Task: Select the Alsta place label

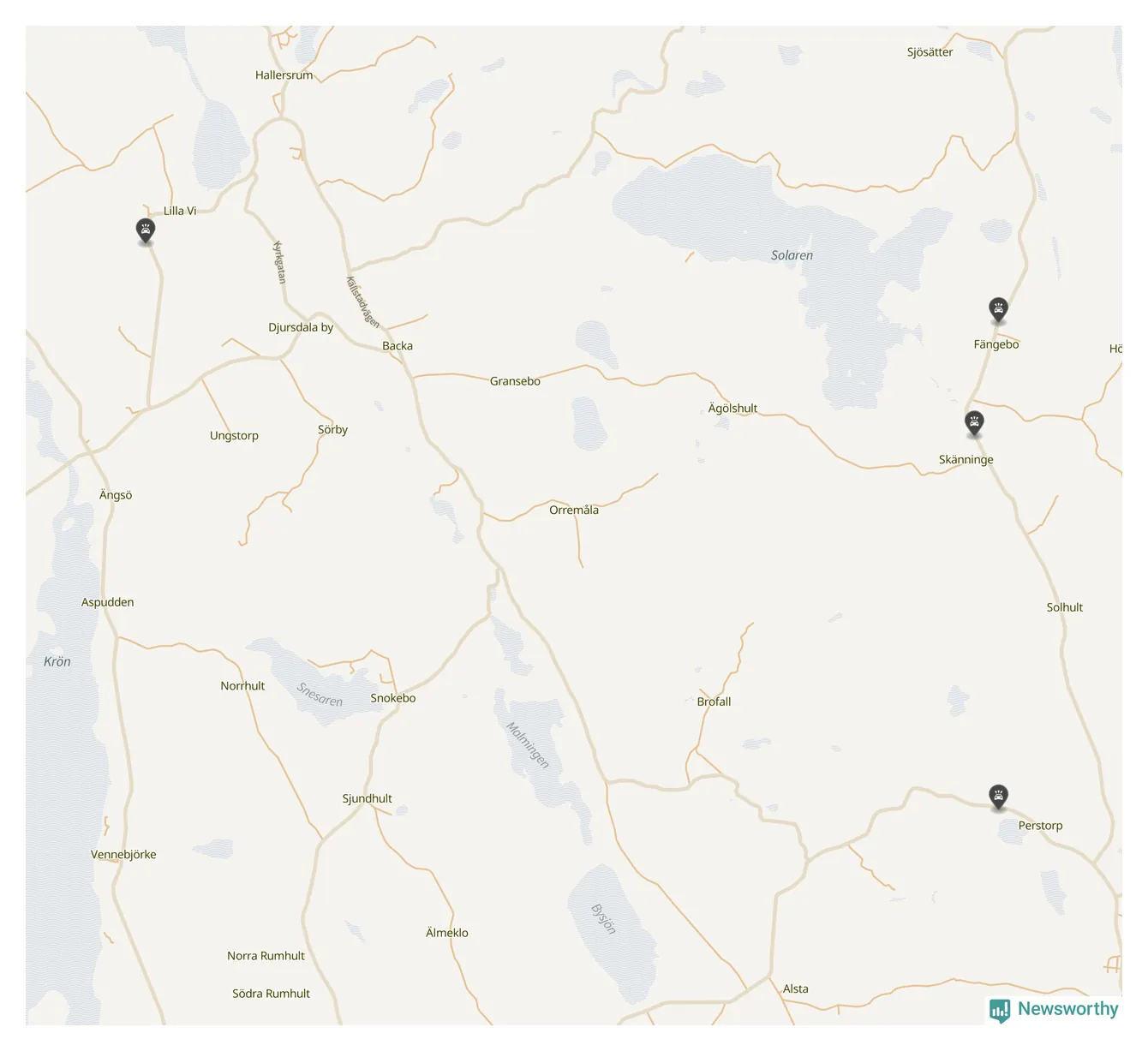Action: (795, 988)
